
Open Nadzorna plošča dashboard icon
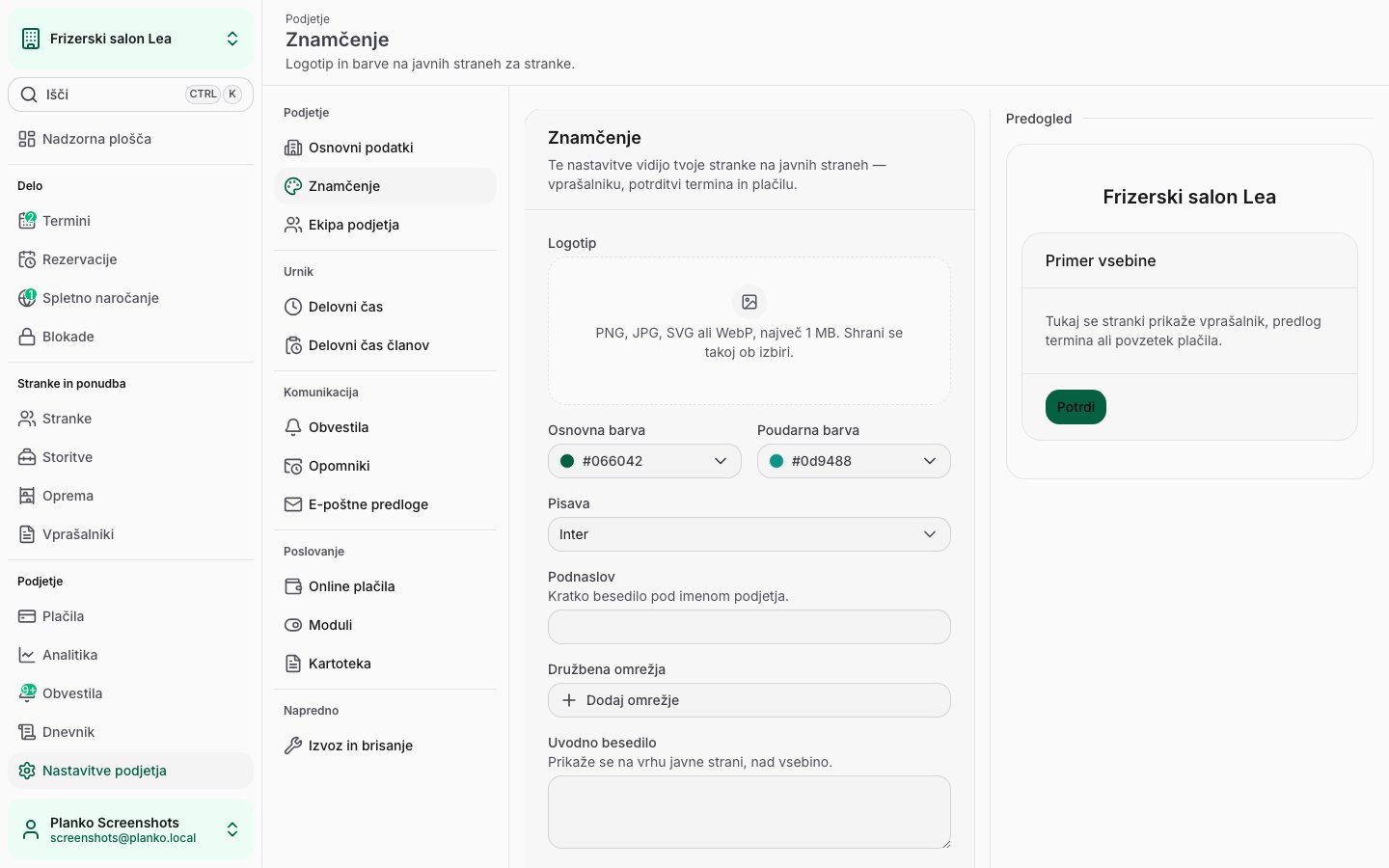tap(27, 139)
